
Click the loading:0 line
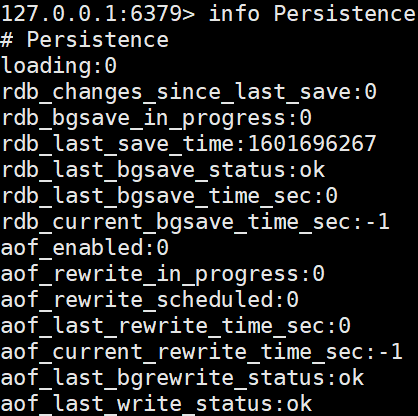[x=59, y=66]
